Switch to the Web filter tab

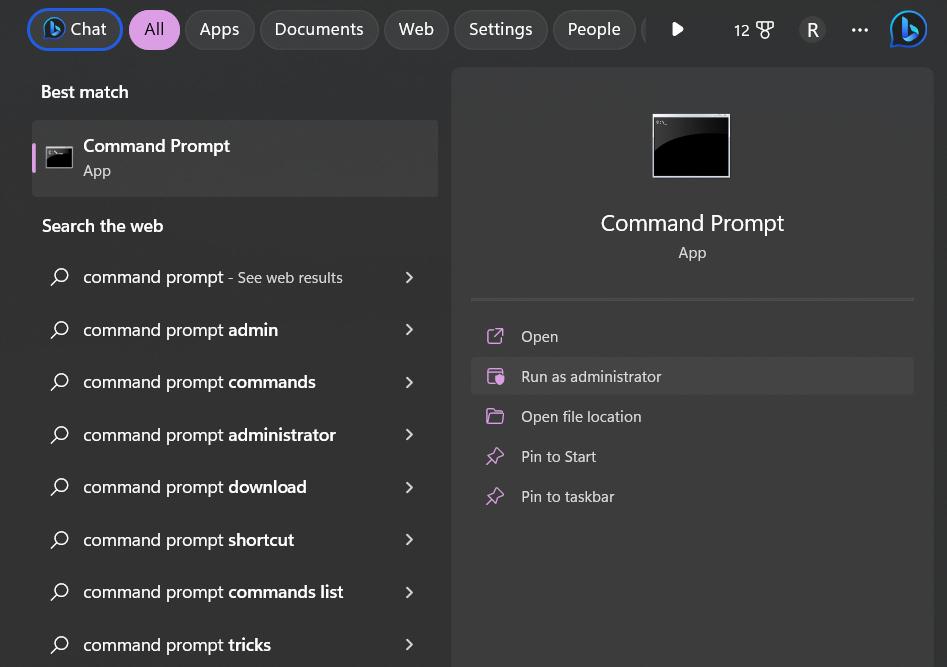click(416, 29)
